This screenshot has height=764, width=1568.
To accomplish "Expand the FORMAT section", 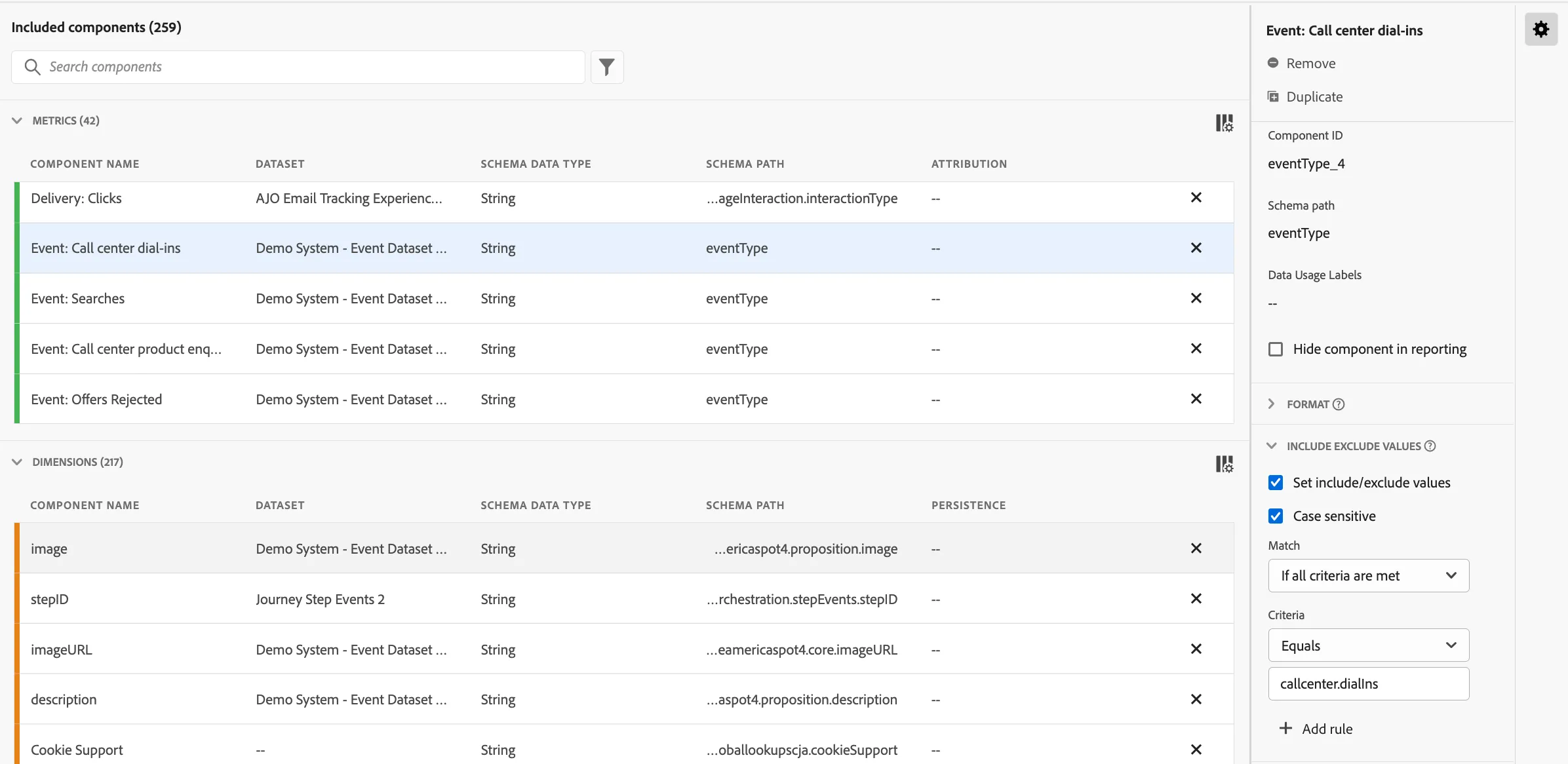I will point(1271,404).
